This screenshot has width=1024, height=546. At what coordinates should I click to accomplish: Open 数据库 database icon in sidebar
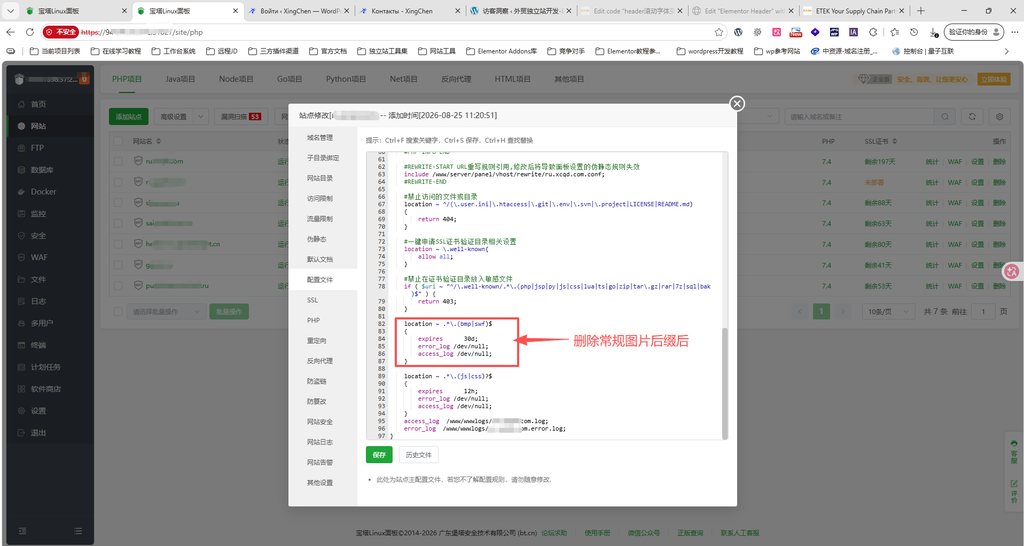[x=22, y=170]
